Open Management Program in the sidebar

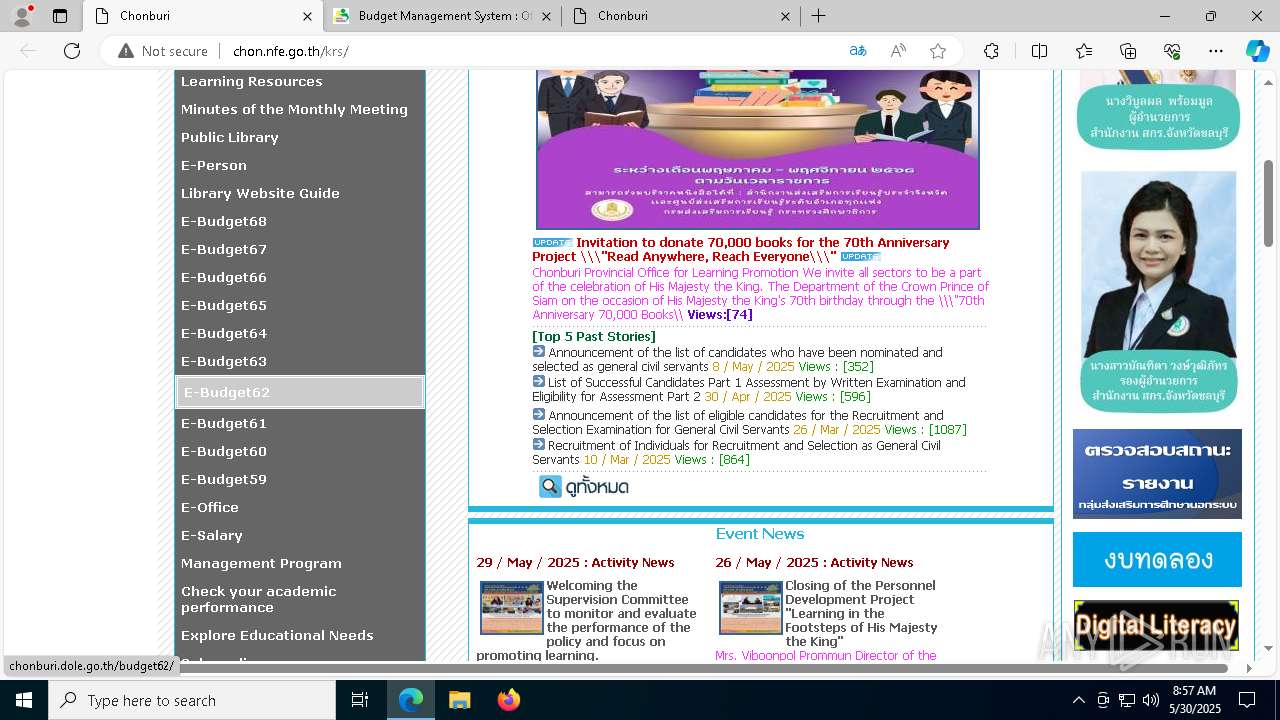(x=261, y=563)
